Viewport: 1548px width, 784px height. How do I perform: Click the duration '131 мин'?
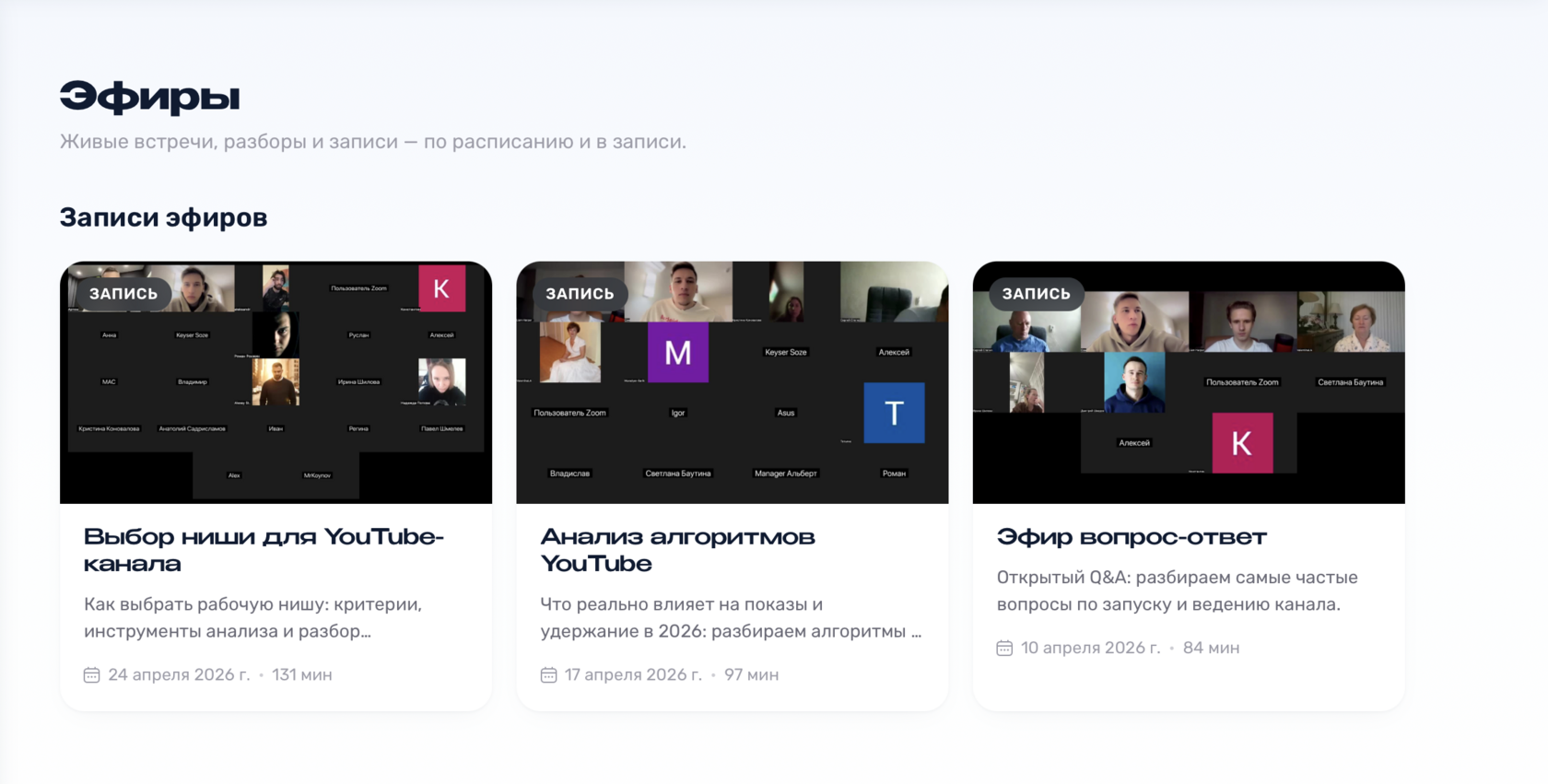click(302, 675)
